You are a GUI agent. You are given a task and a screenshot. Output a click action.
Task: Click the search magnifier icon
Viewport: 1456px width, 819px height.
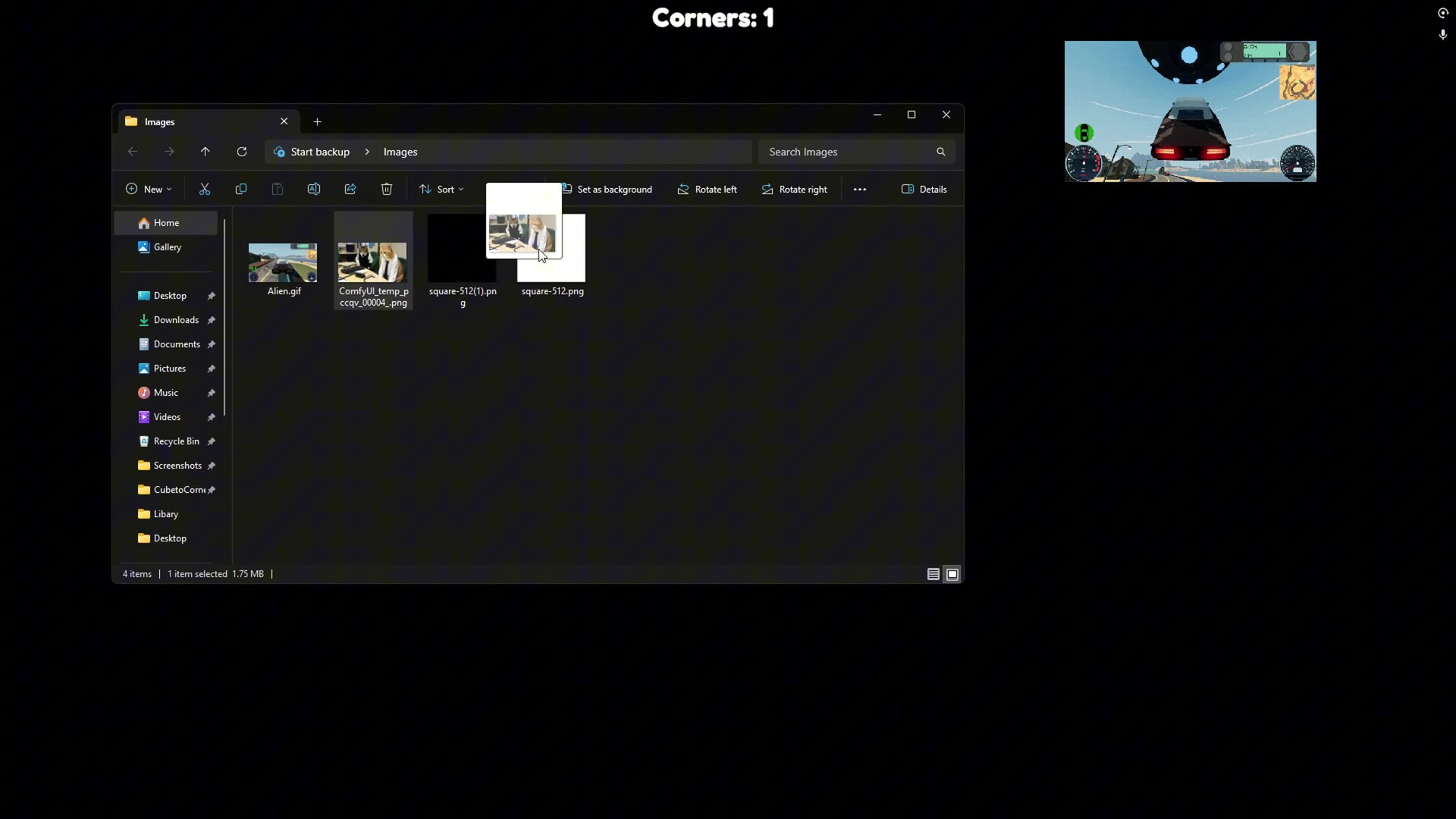[x=941, y=152]
